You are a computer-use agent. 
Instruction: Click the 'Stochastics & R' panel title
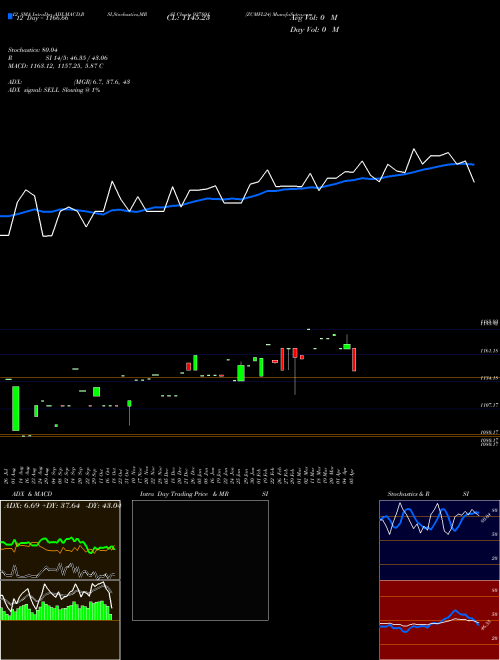click(408, 494)
